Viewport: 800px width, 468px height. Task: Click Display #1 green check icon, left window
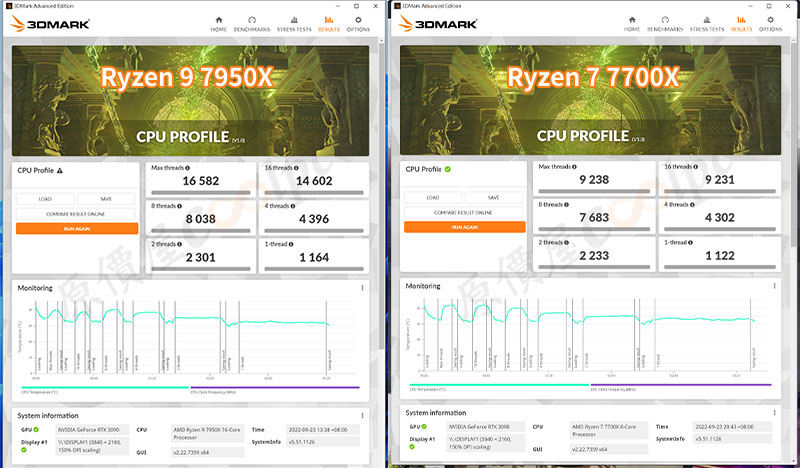coord(24,450)
